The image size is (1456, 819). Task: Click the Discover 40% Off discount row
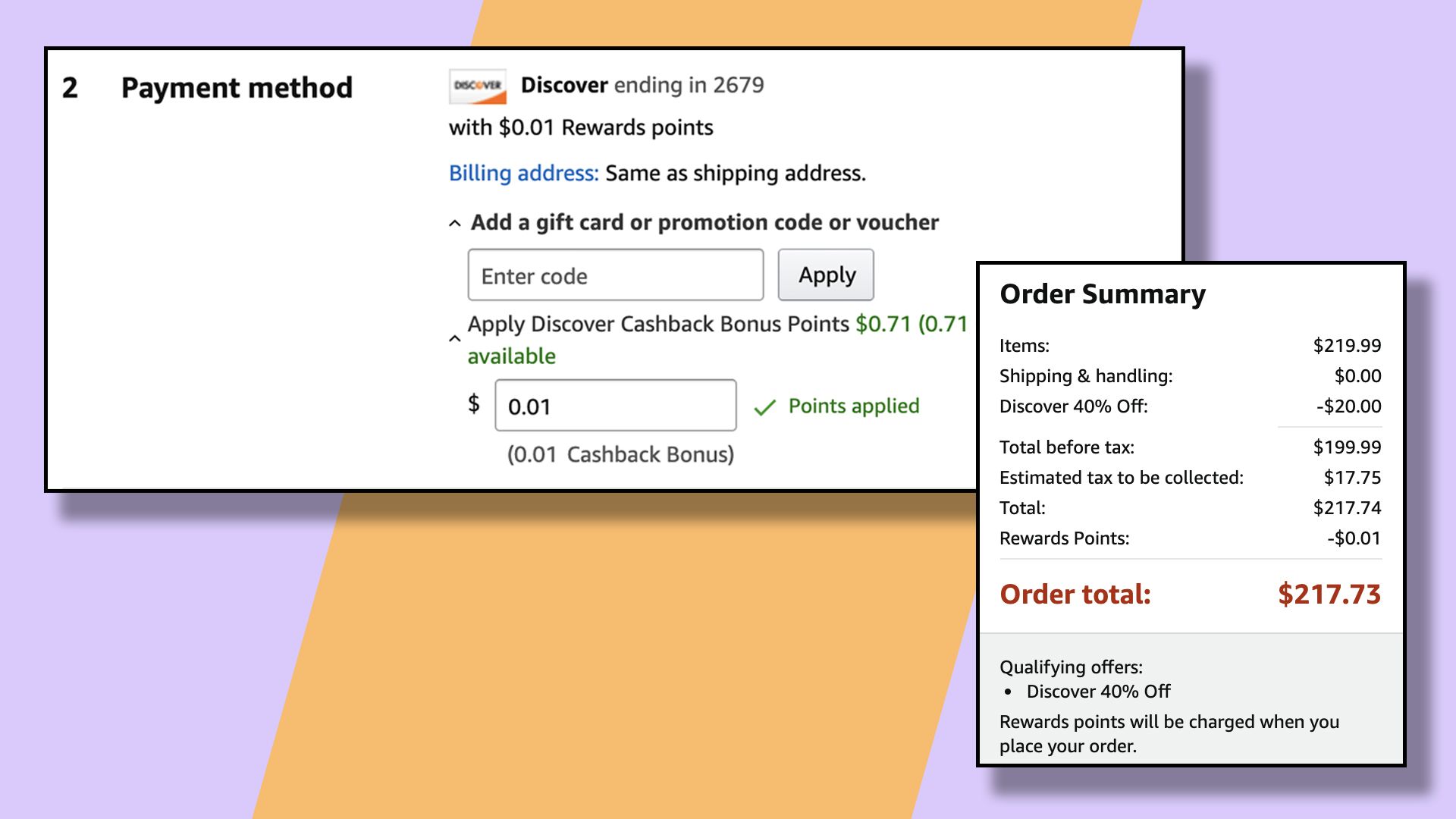coord(1191,406)
